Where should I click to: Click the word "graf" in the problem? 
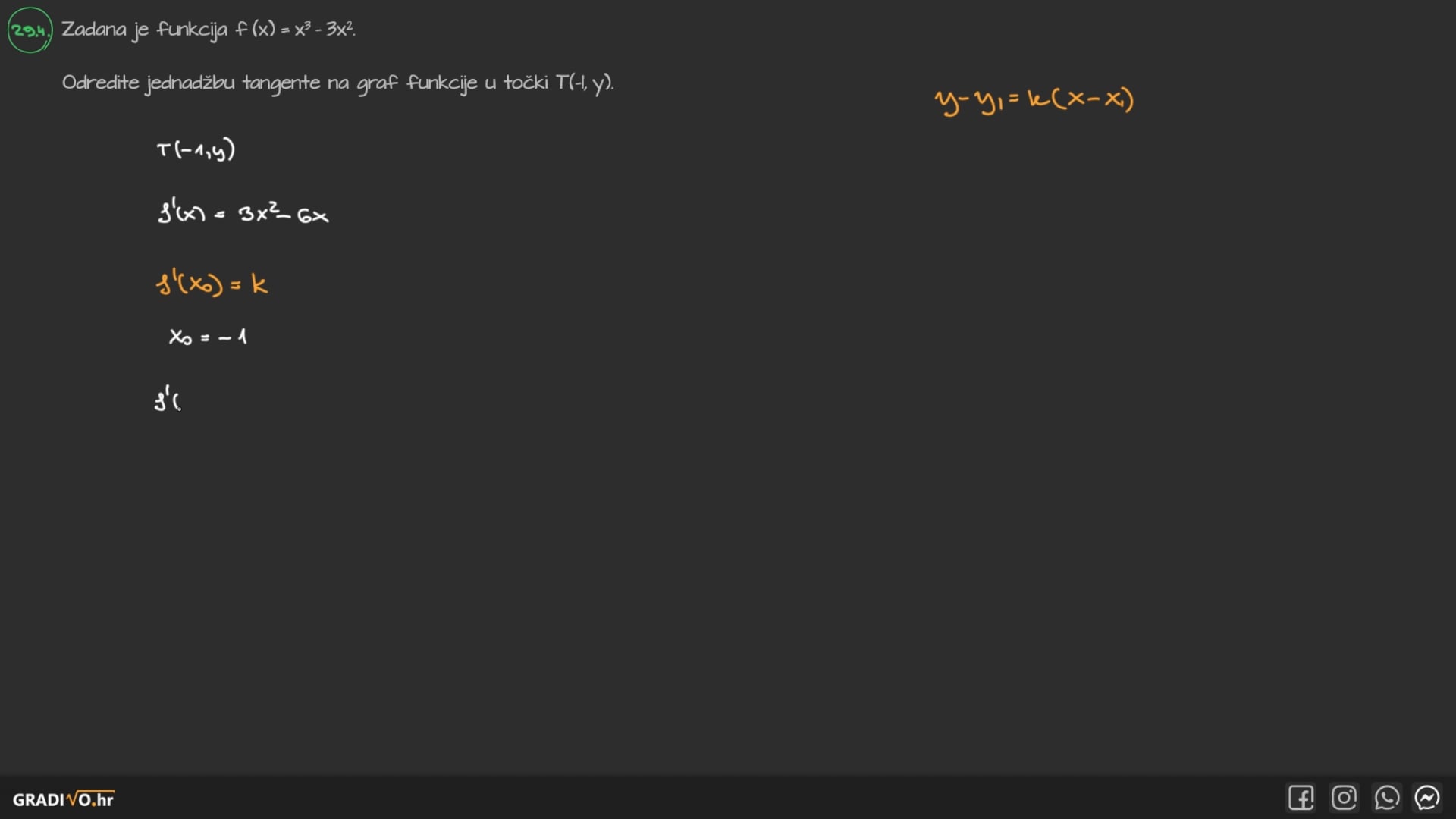click(377, 83)
